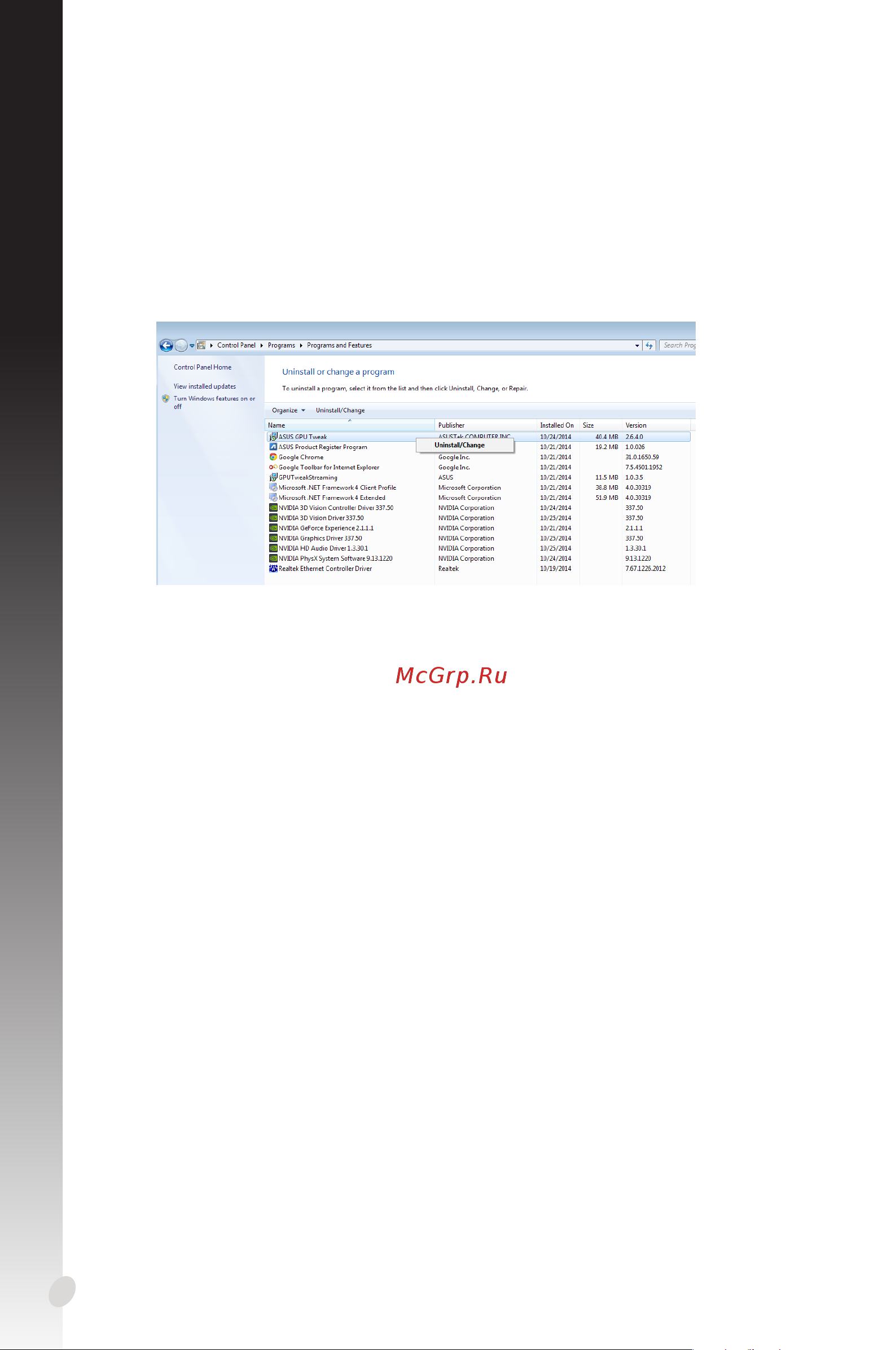
Task: Select NVIDIA PhysX System Software 9.13.1220 name
Action: pyautogui.click(x=335, y=559)
